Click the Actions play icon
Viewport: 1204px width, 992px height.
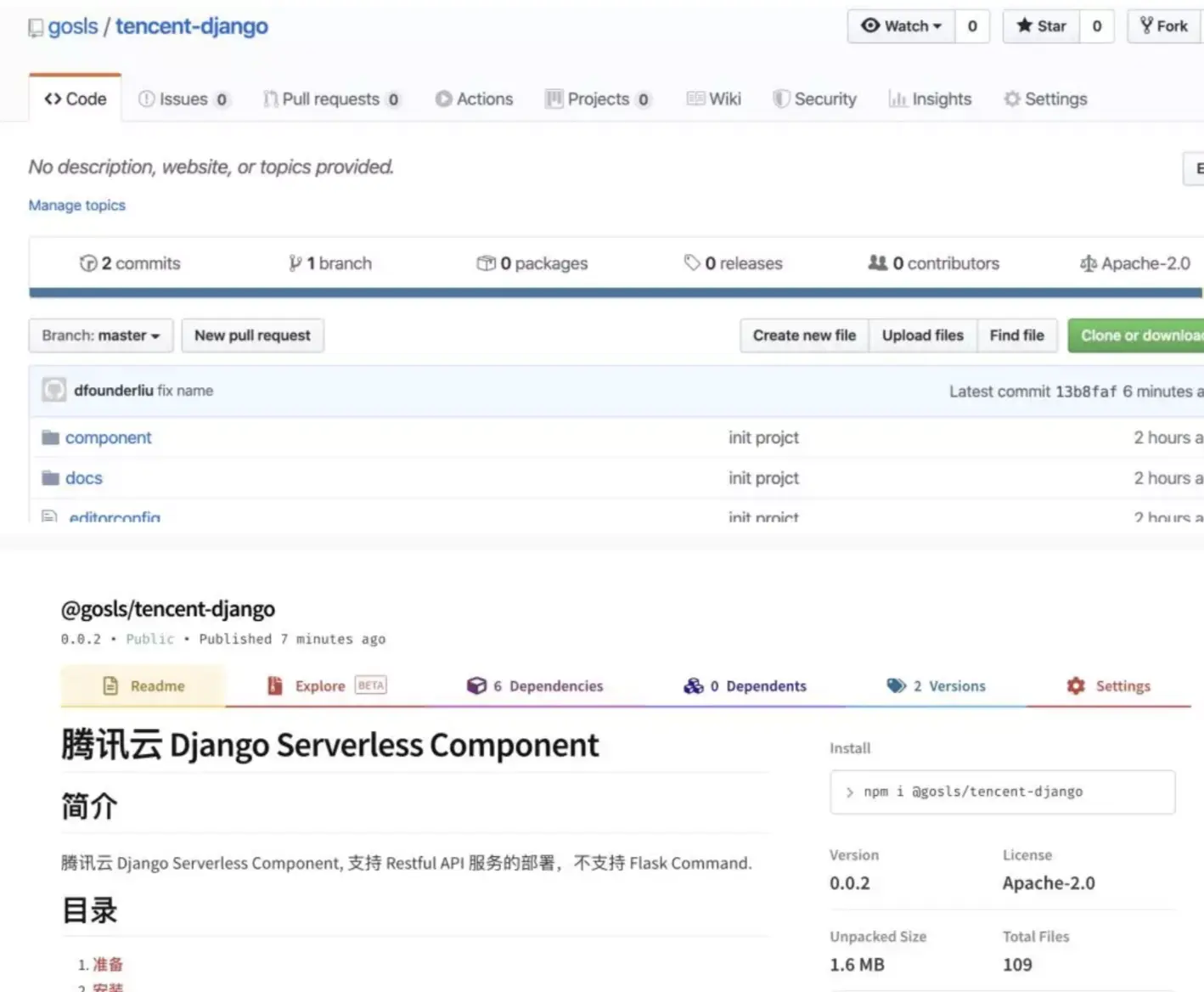coord(444,99)
